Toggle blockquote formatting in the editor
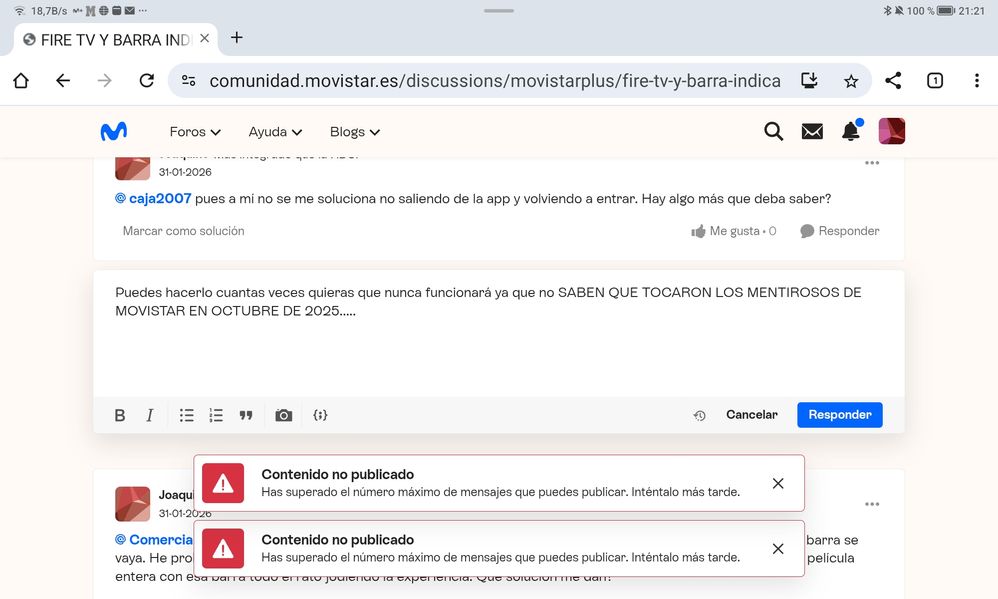 point(246,415)
